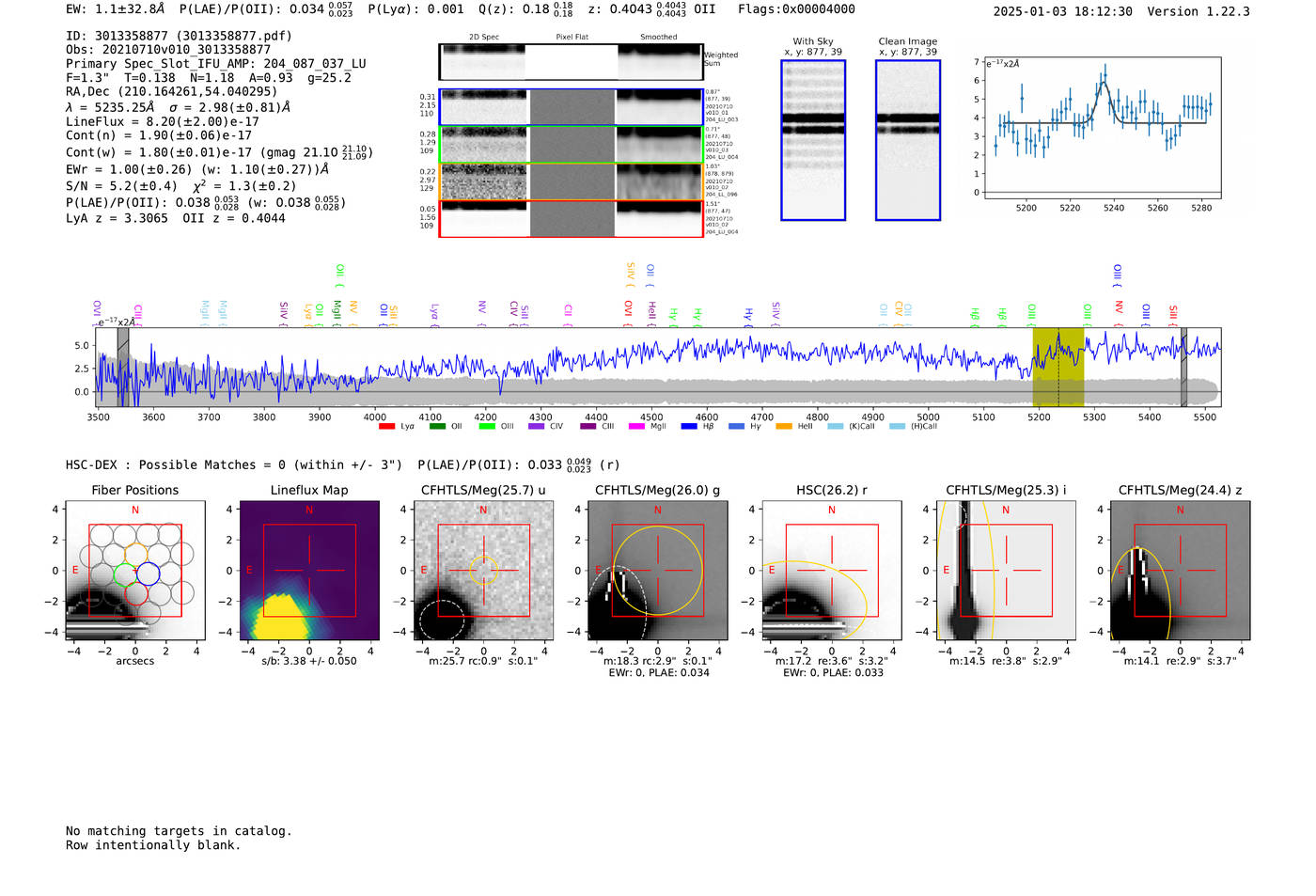
Task: Open the HSC(26.2) r cutout
Action: tap(832, 571)
